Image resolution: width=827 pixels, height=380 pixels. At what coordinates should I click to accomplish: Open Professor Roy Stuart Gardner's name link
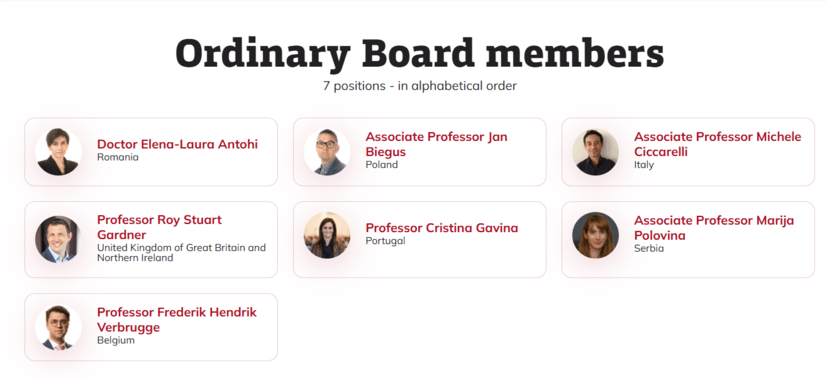click(159, 227)
